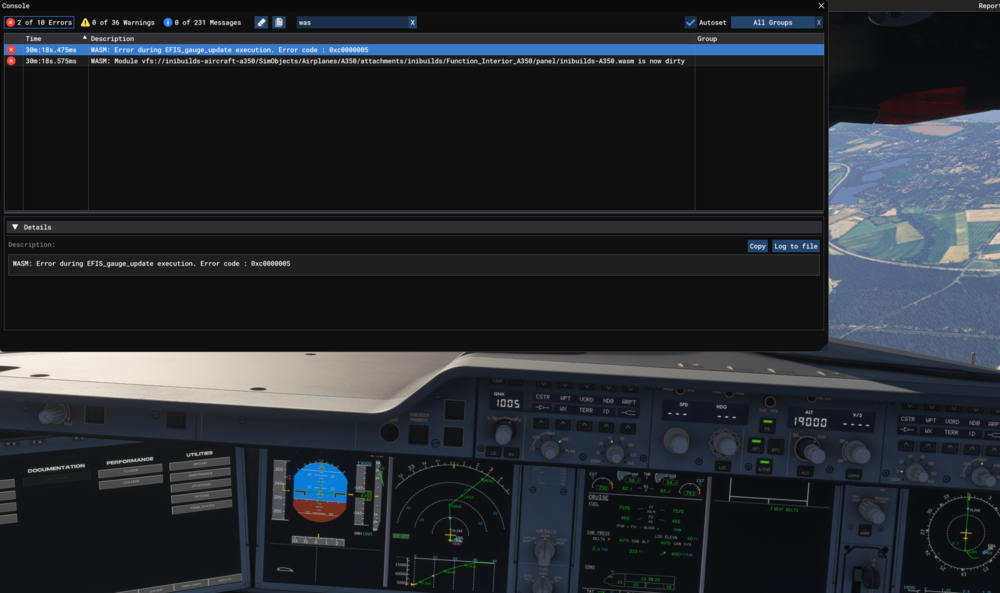Open the All Groups dropdown
The image size is (1000, 593).
(x=771, y=22)
